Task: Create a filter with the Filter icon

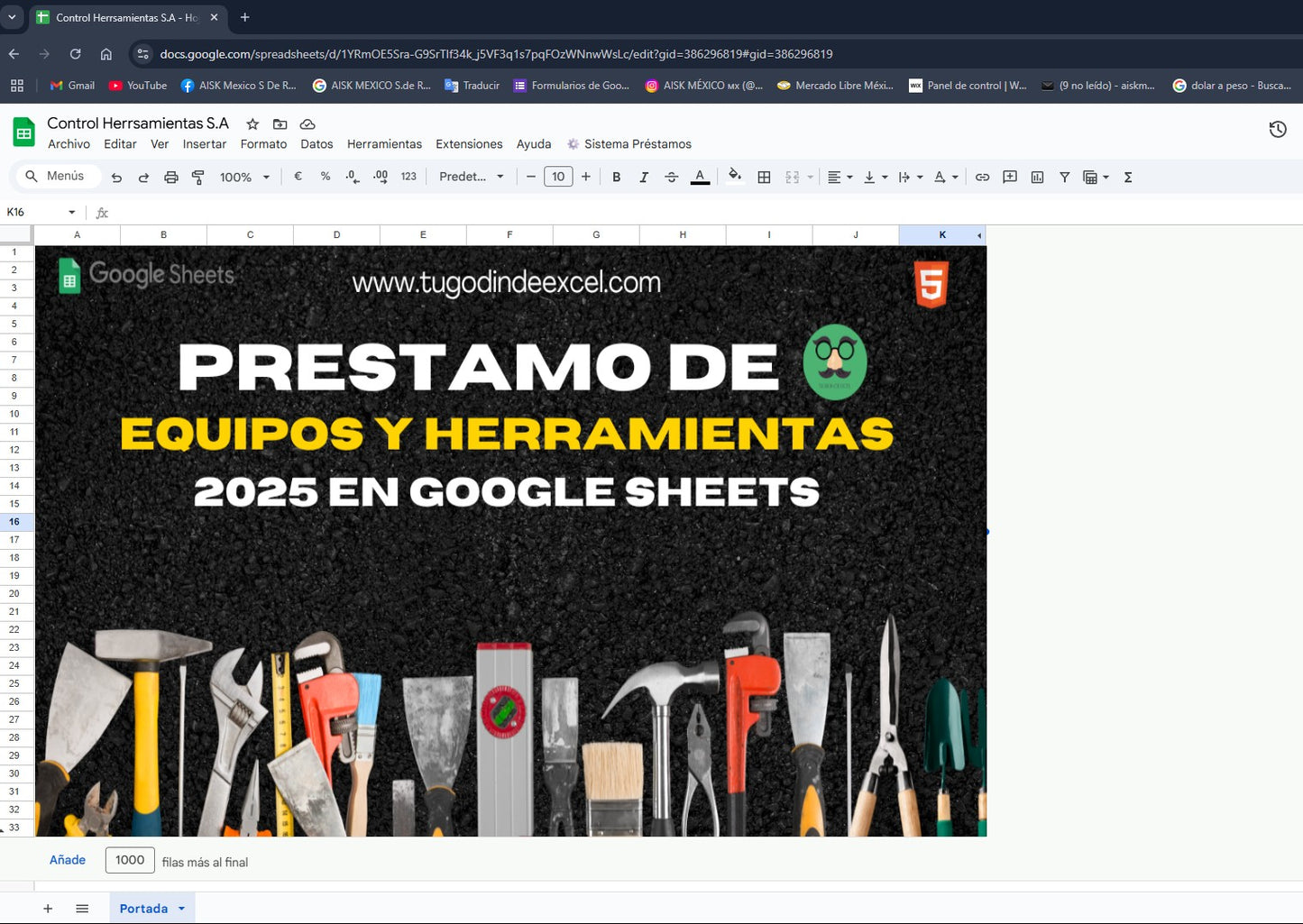Action: coord(1065,177)
